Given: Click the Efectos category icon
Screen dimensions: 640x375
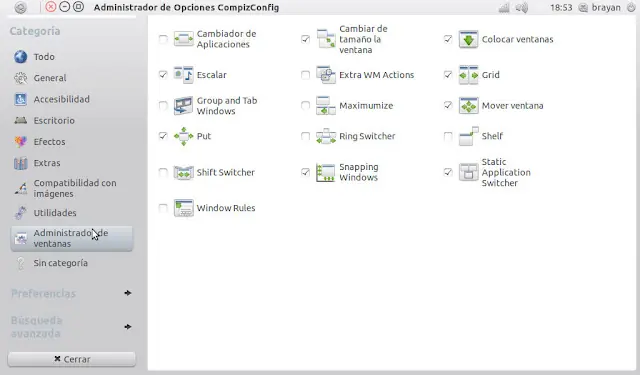Looking at the screenshot, I should pyautogui.click(x=20, y=142).
